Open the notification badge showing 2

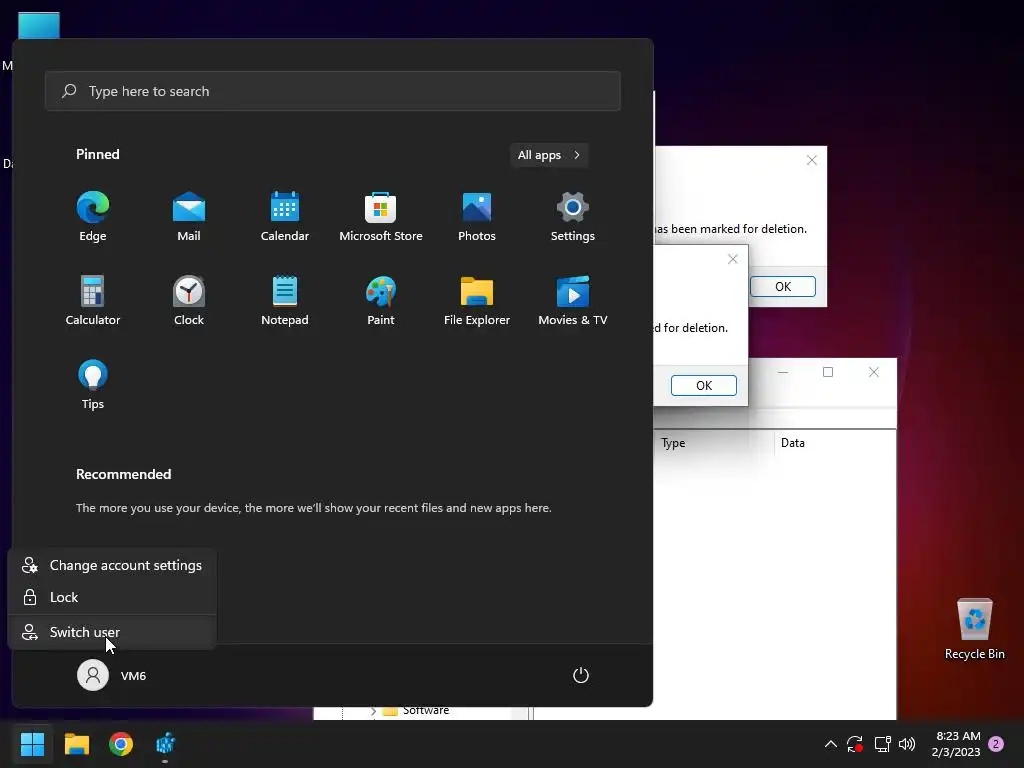point(996,744)
